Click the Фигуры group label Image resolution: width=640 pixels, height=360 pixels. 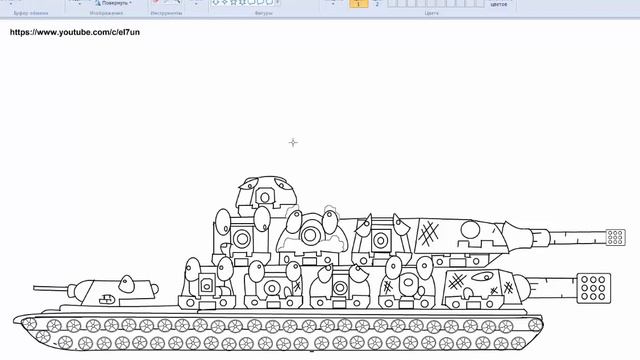[x=263, y=13]
